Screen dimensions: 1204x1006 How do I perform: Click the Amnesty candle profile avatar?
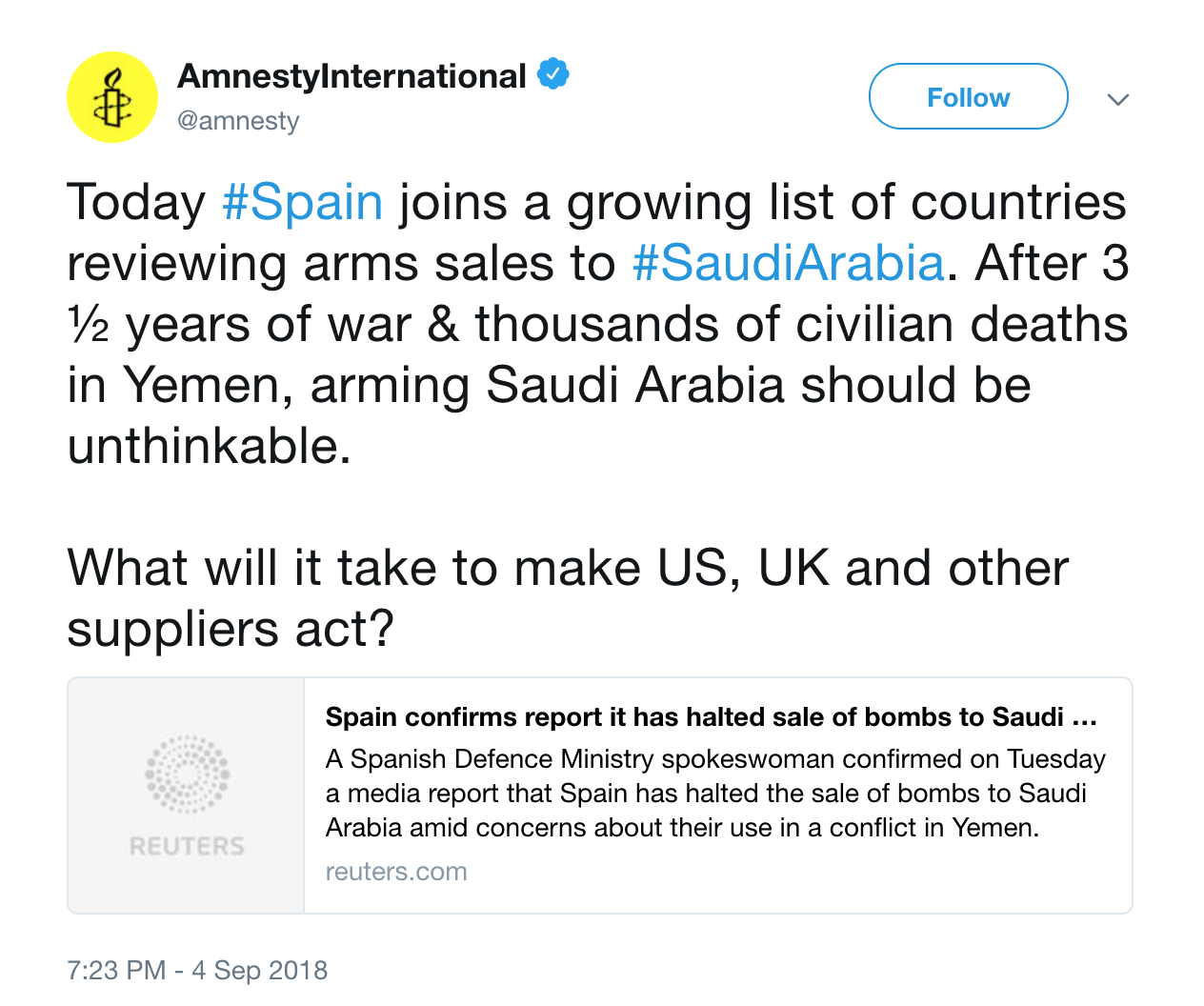click(x=111, y=97)
